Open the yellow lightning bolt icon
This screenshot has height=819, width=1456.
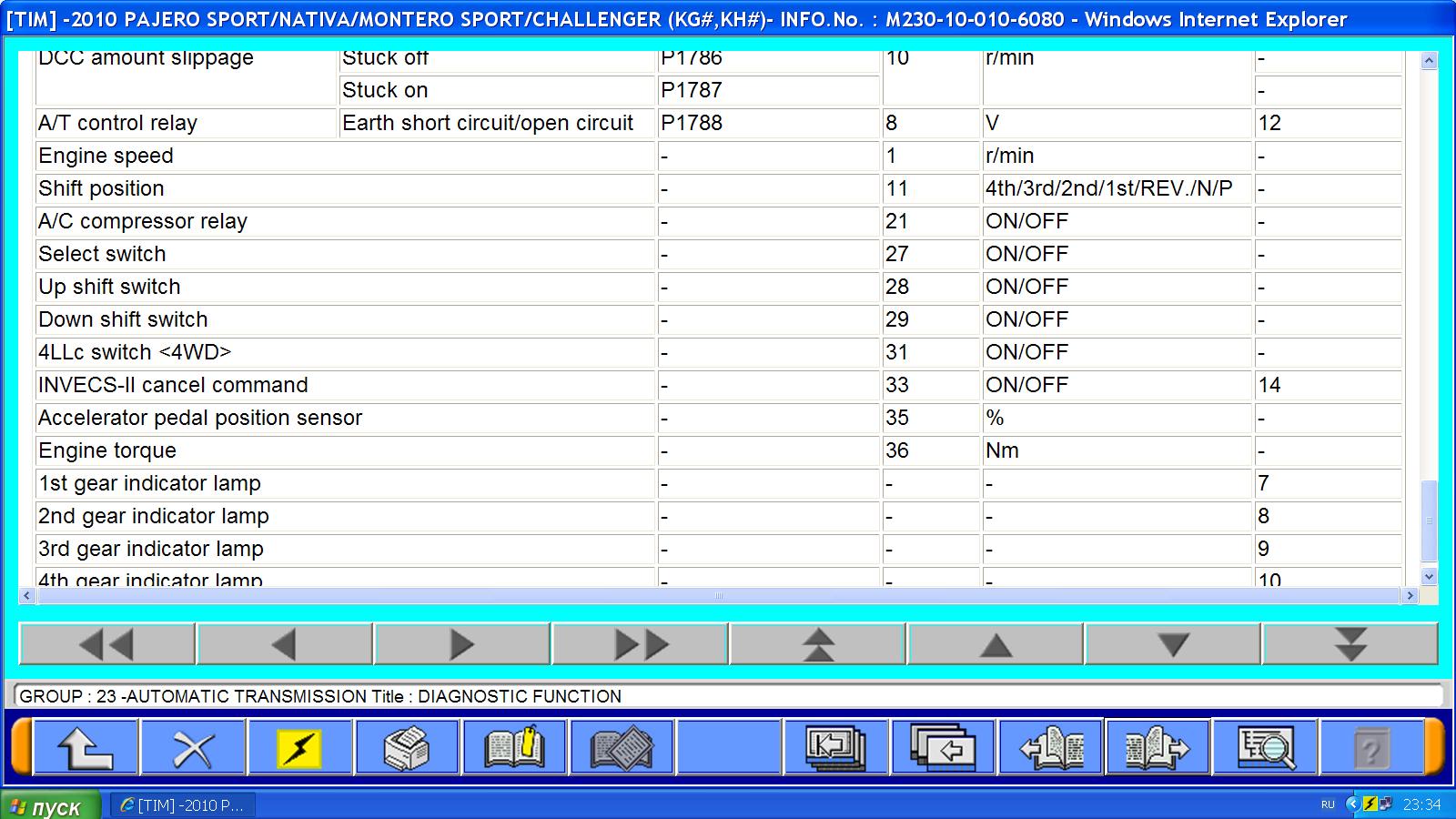(300, 748)
